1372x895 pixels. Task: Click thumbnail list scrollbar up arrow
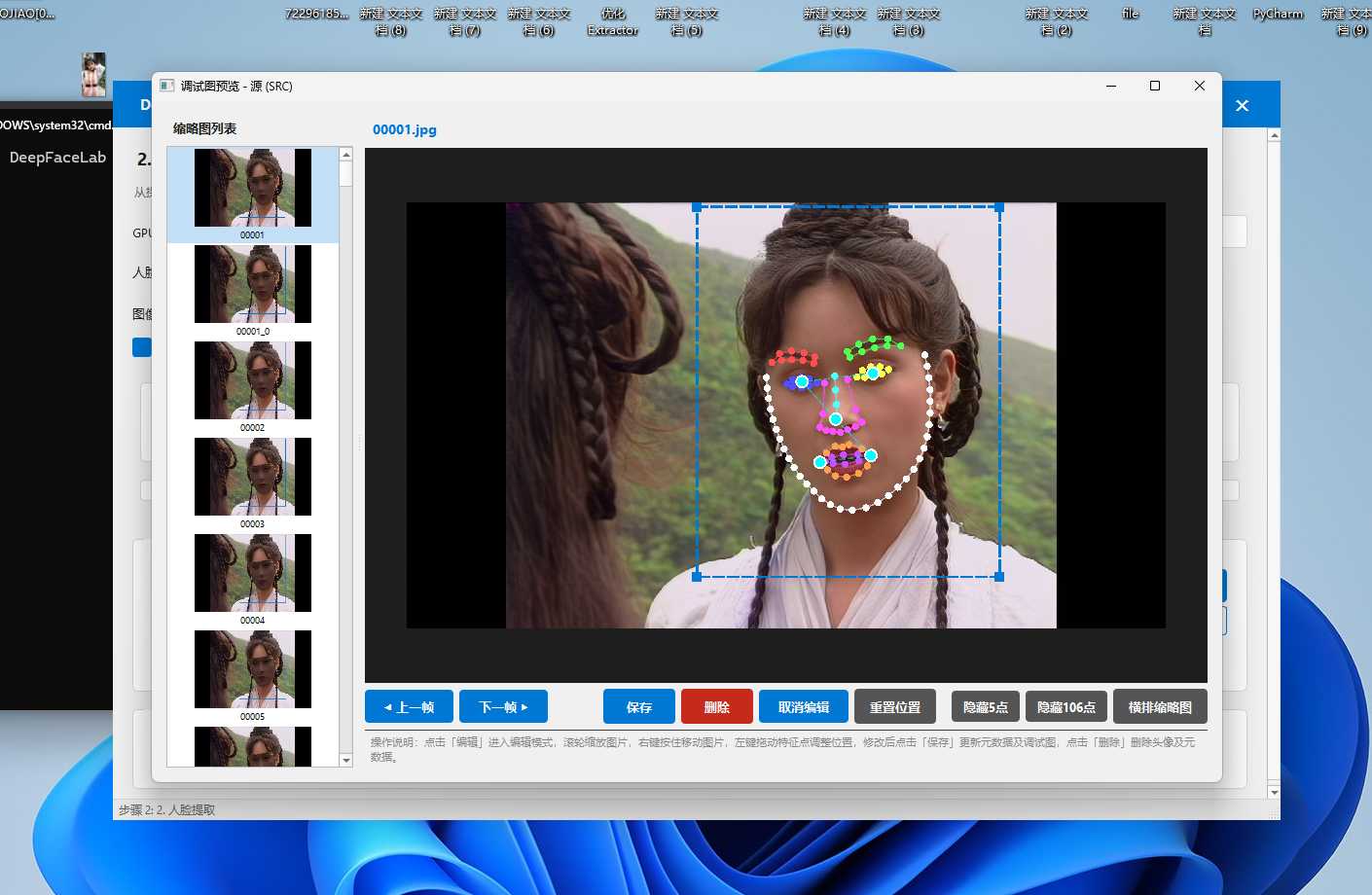coord(345,154)
